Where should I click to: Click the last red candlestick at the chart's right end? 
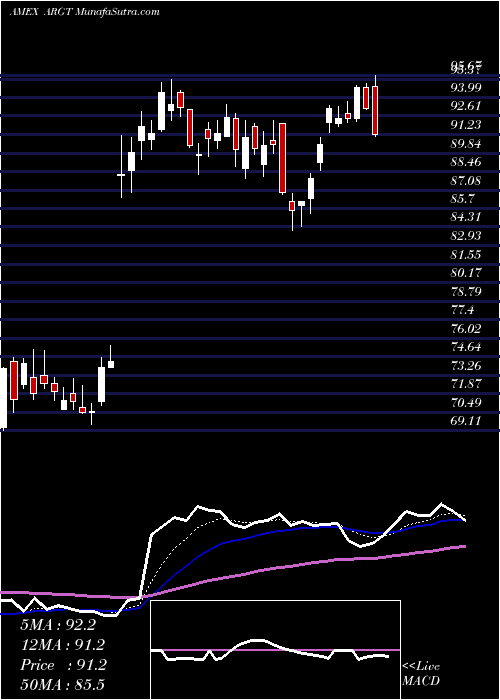coord(375,111)
